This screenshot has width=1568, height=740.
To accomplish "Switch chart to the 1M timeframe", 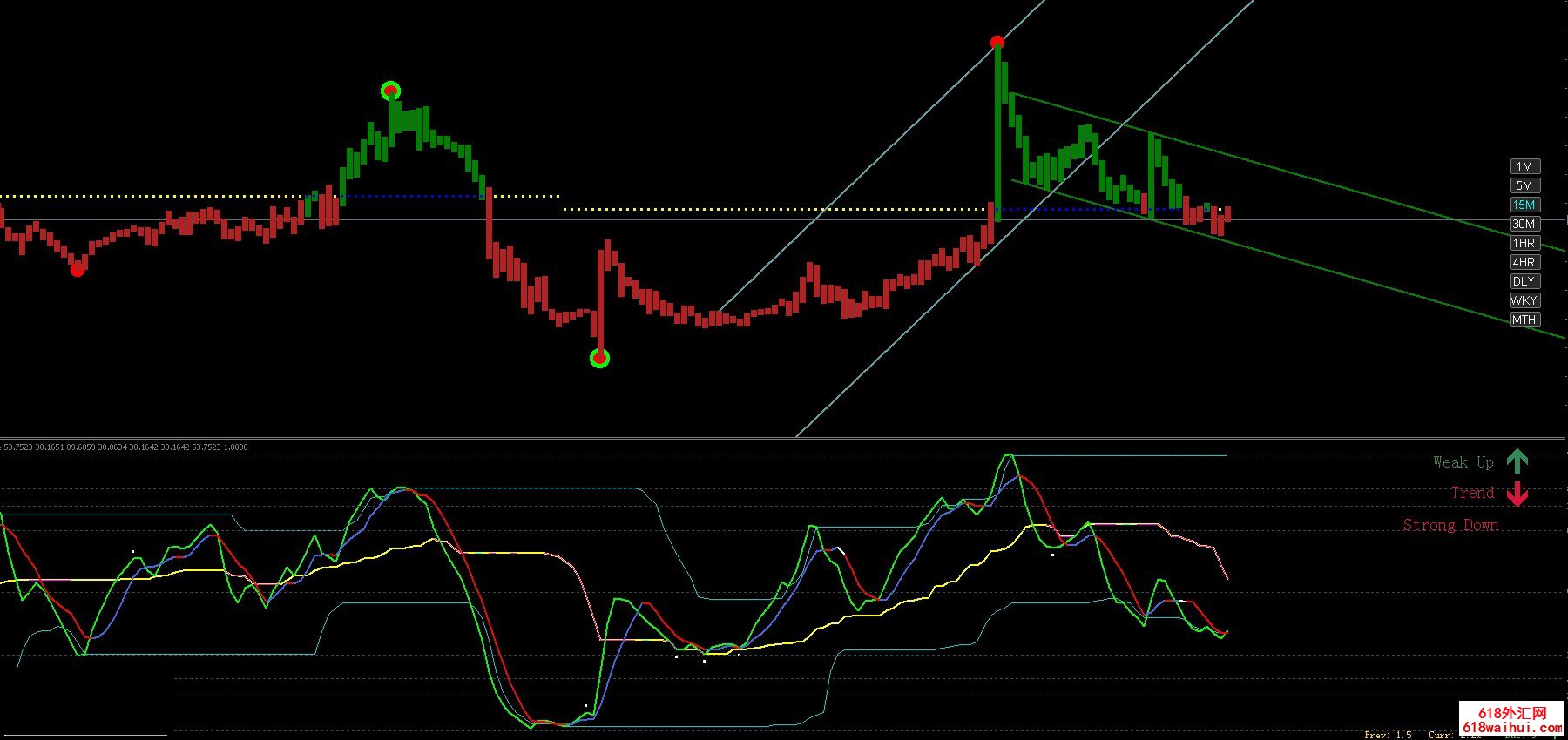I will 1524,166.
